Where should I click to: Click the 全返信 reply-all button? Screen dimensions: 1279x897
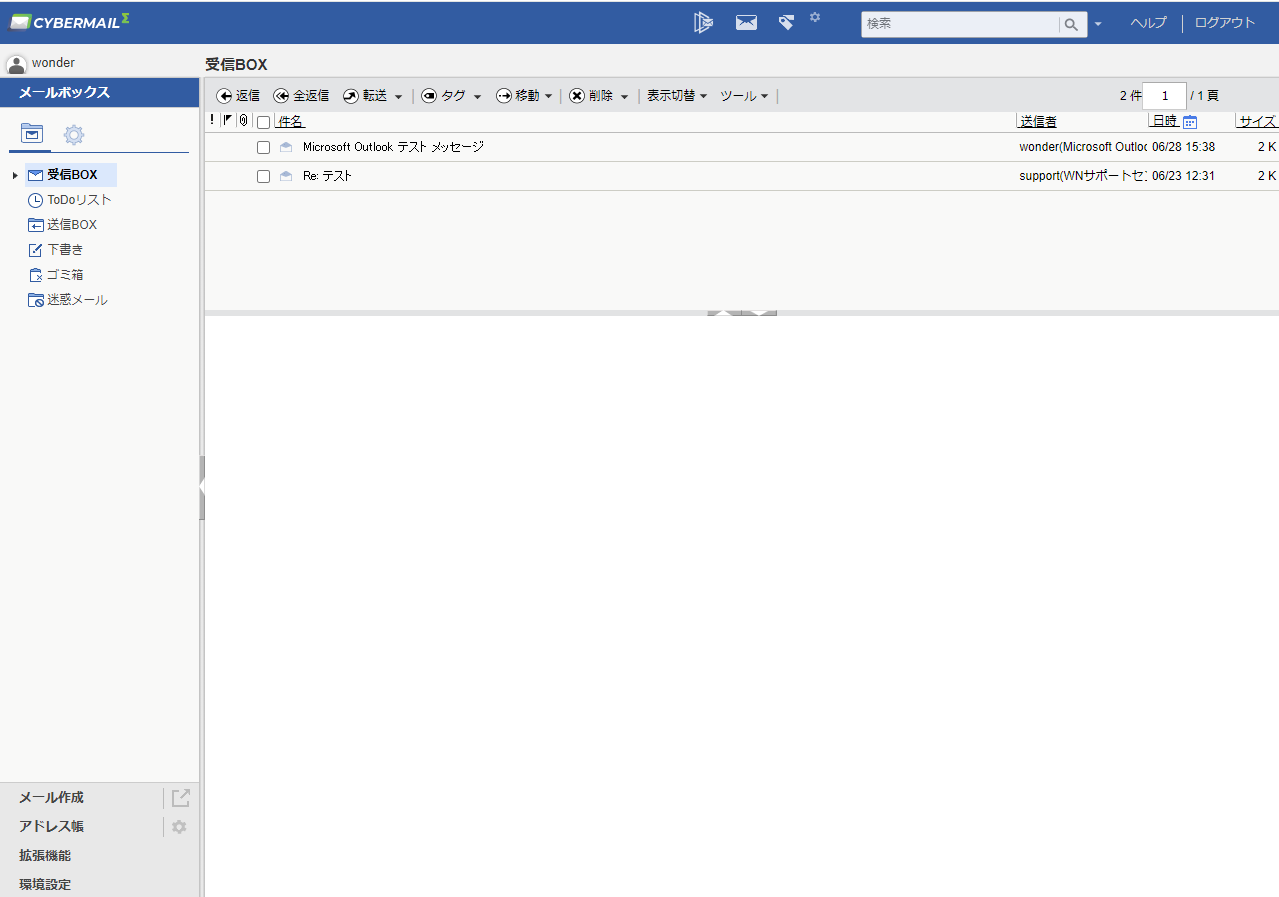tap(301, 96)
